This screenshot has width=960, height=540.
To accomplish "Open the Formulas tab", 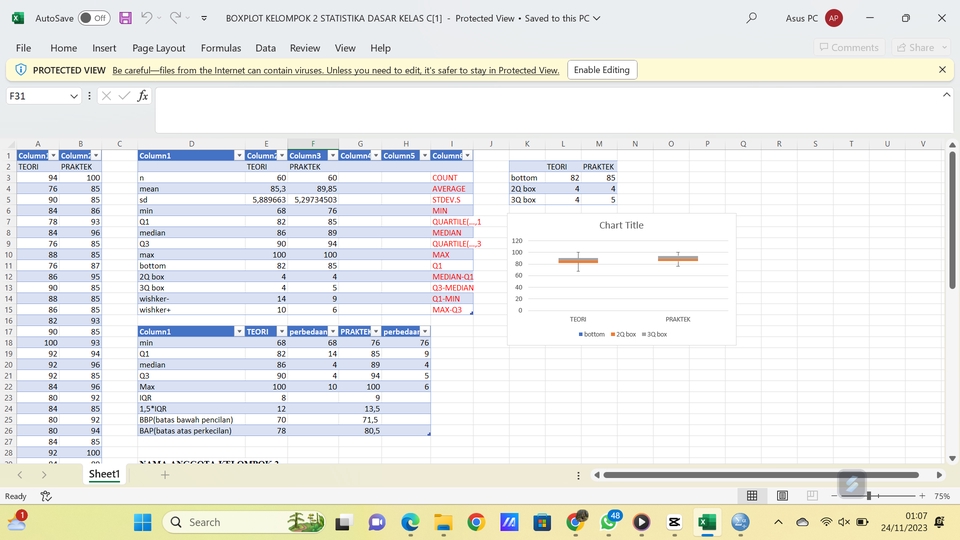I will click(221, 48).
